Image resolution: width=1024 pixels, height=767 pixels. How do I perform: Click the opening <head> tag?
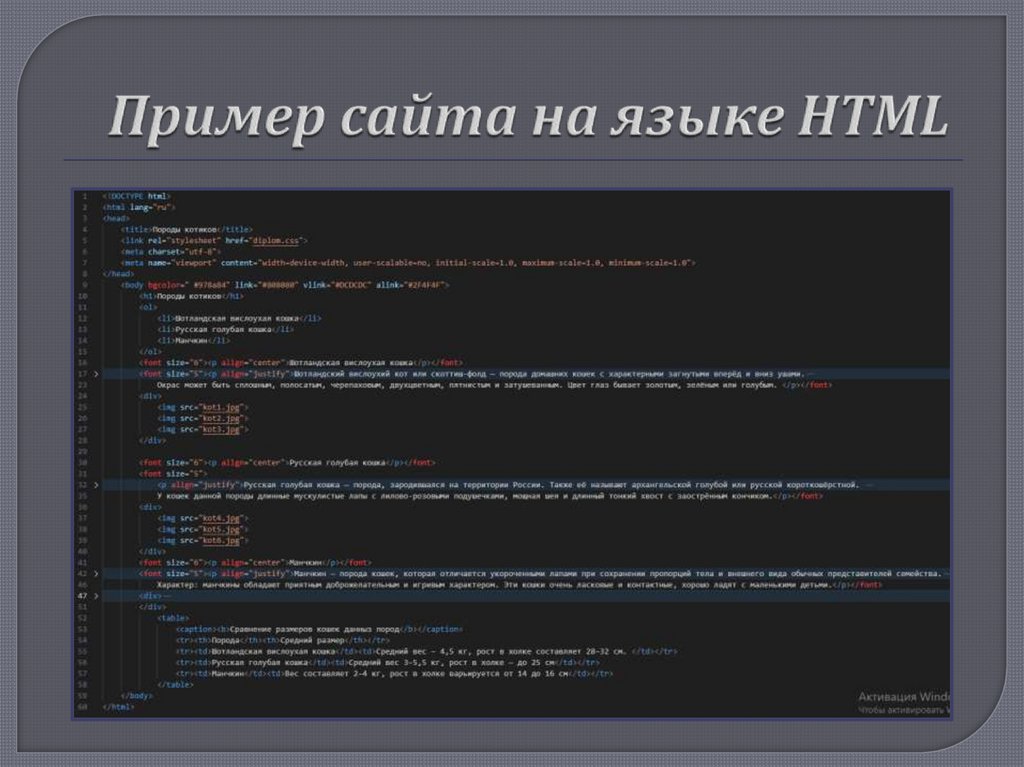point(116,218)
